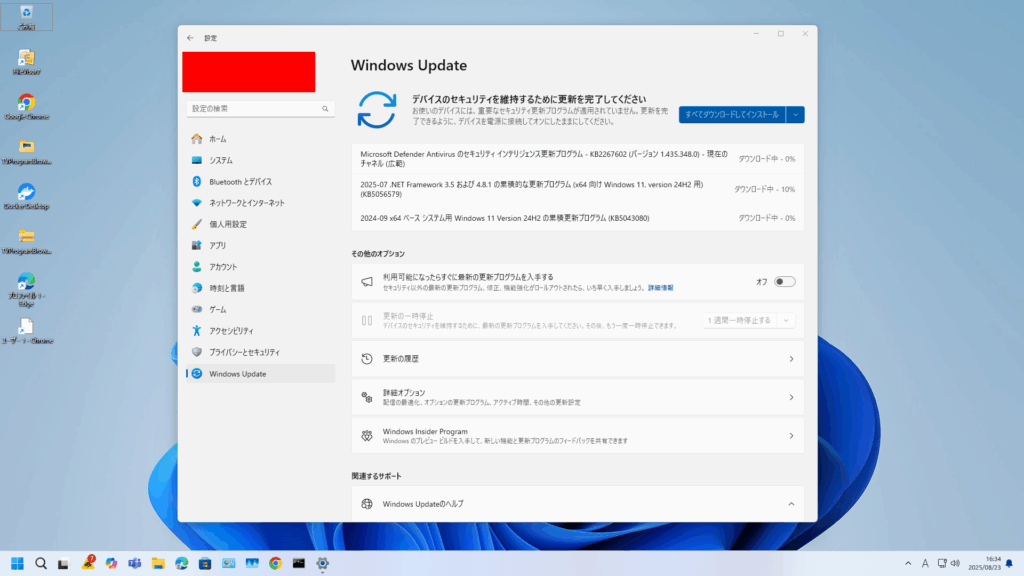Click the IME input mode indicator A
1024x576 pixels.
click(x=925, y=564)
